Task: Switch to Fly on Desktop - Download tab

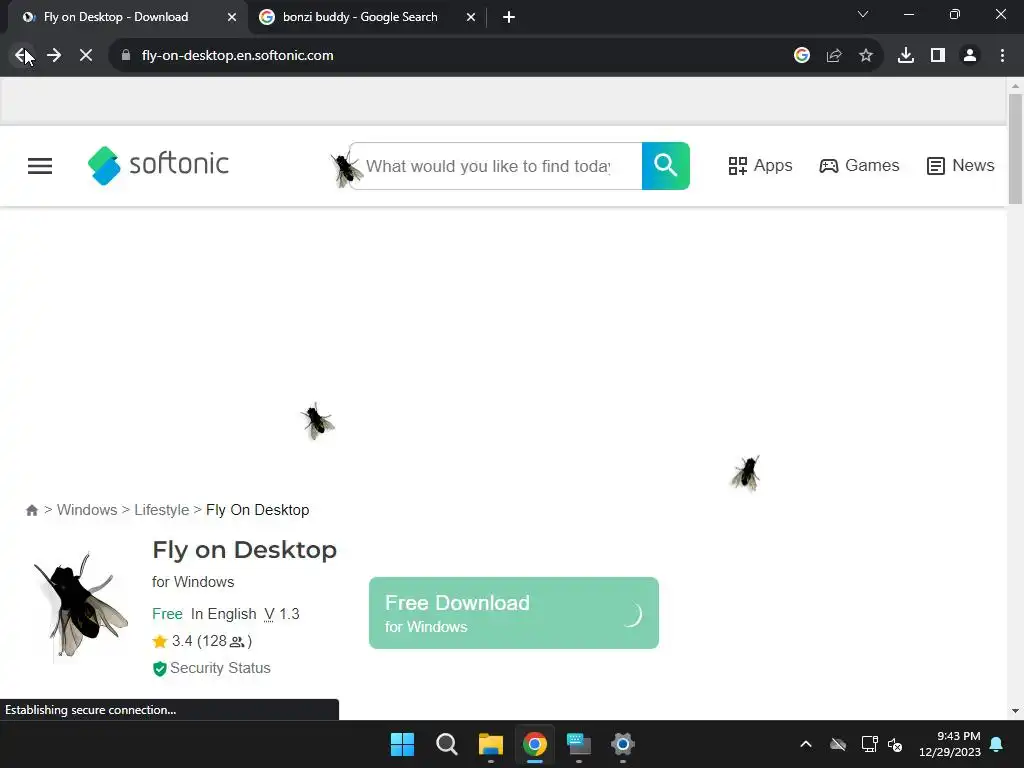Action: pos(116,17)
